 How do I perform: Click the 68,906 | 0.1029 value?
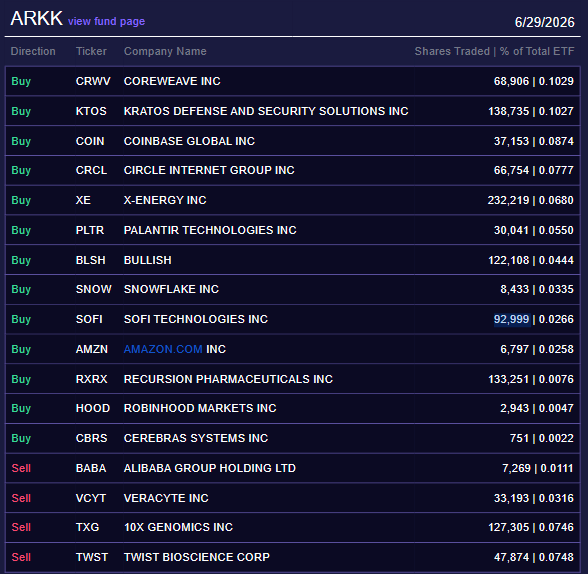click(x=534, y=81)
